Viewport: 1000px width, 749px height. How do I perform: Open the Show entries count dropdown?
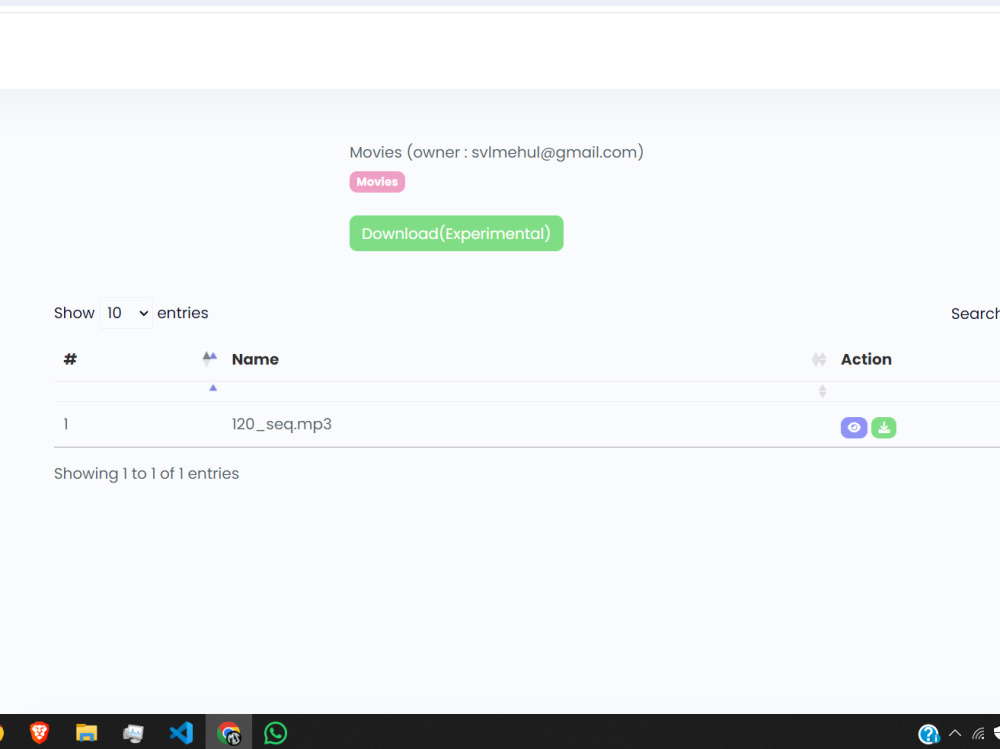coord(126,313)
